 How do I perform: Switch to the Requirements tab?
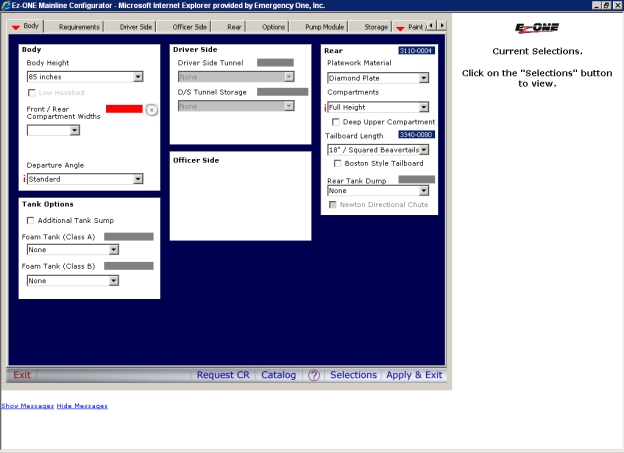click(x=79, y=27)
